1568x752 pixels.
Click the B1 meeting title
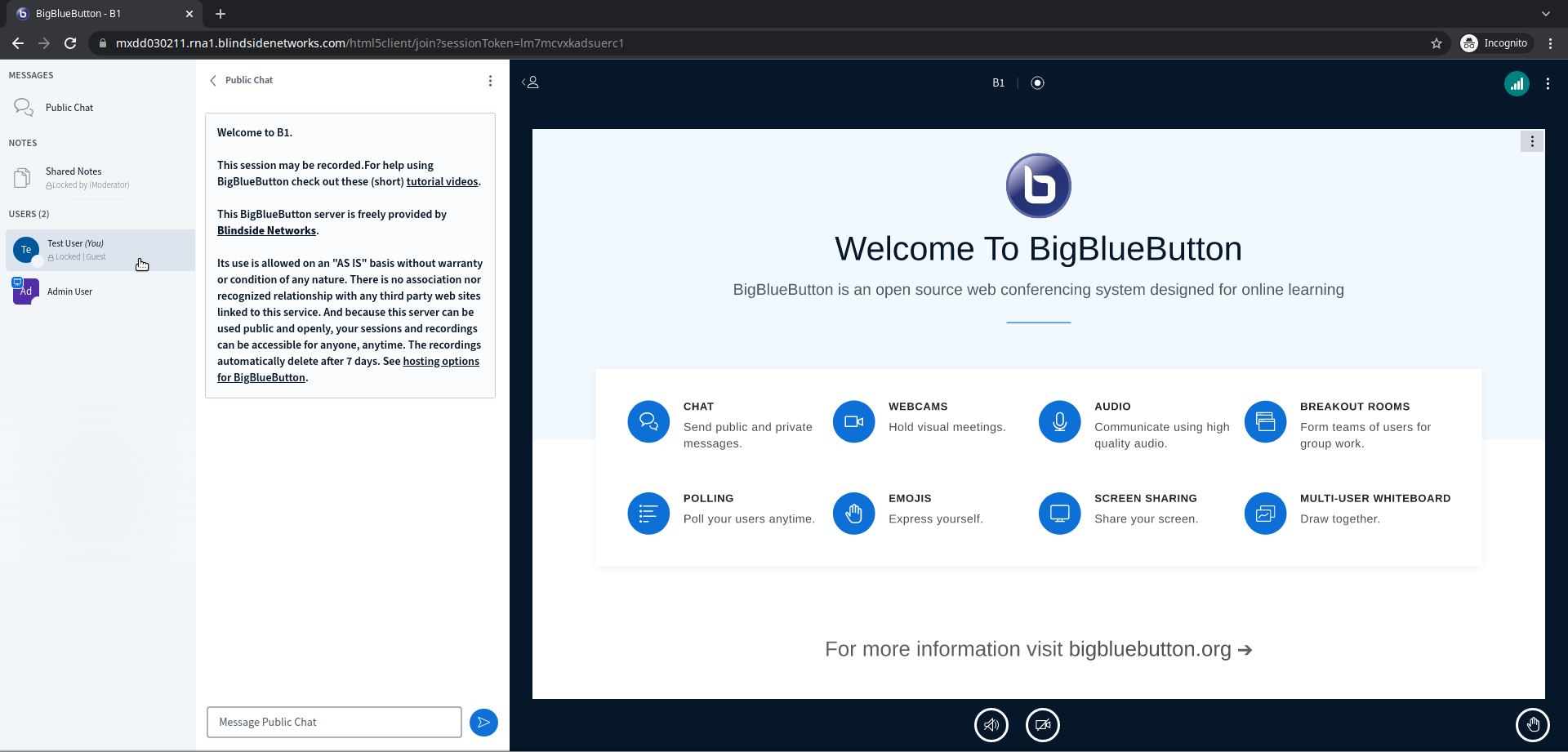click(998, 82)
